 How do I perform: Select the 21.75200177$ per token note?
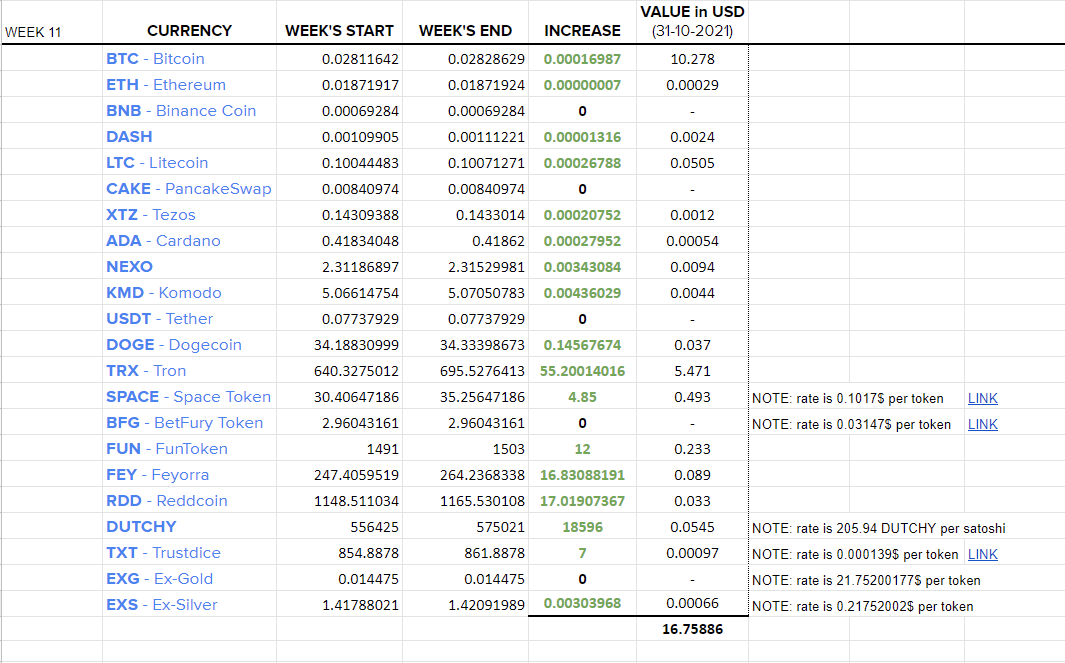[x=866, y=580]
